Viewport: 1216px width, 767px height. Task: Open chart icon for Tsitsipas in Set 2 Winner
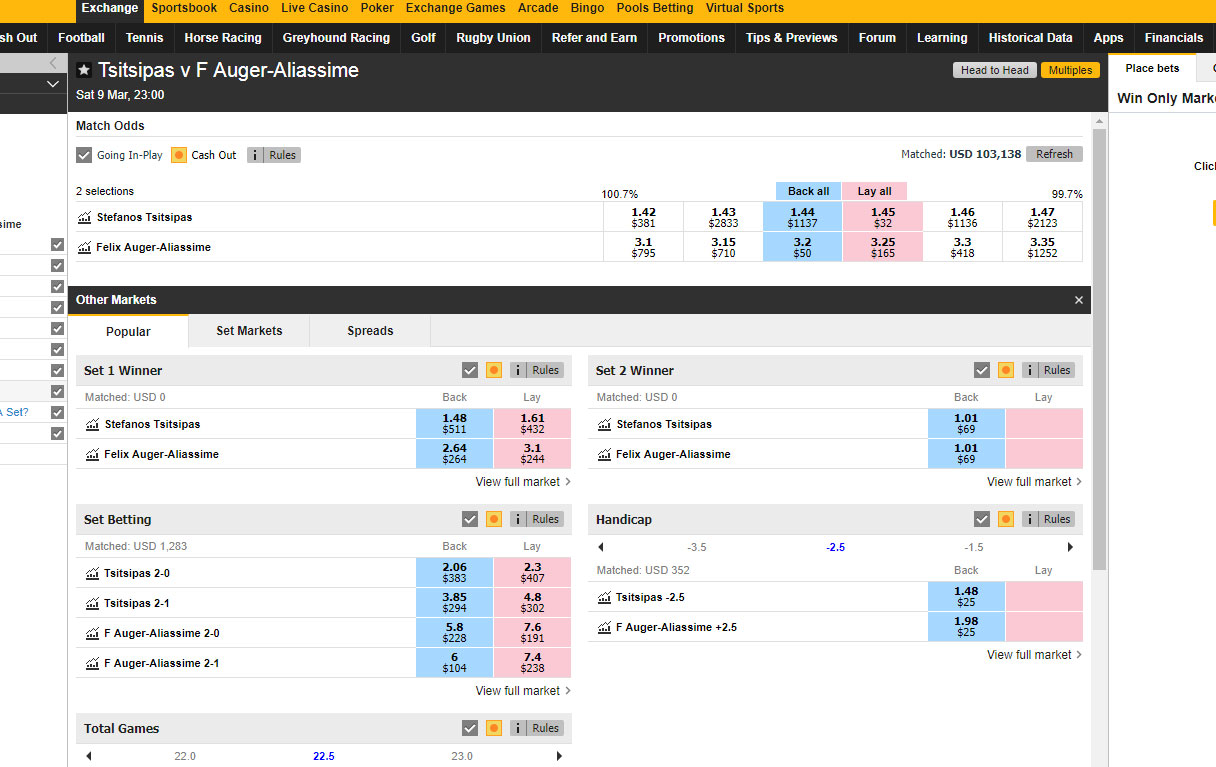(x=604, y=424)
